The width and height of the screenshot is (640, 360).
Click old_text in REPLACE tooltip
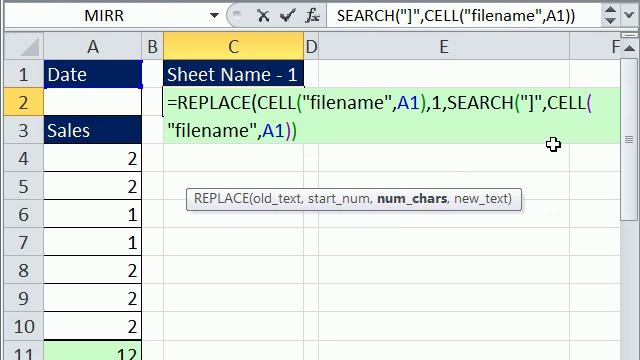tap(278, 199)
